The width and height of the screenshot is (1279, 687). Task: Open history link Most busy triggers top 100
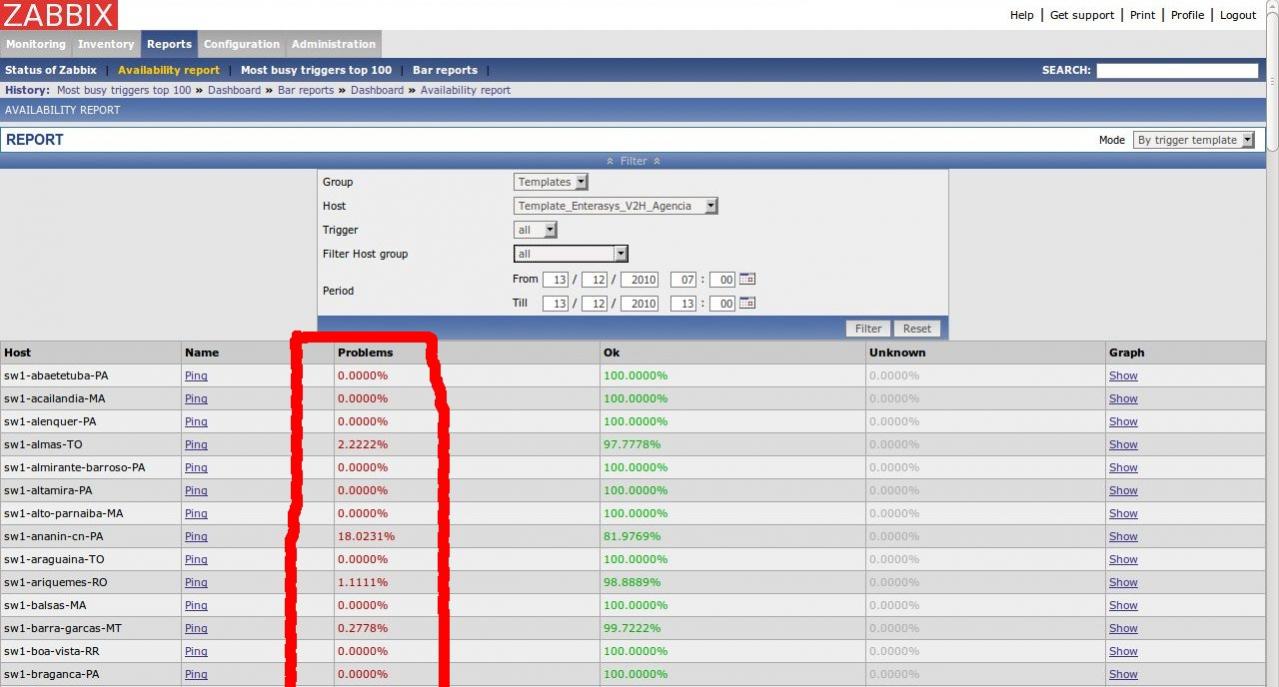coord(124,90)
